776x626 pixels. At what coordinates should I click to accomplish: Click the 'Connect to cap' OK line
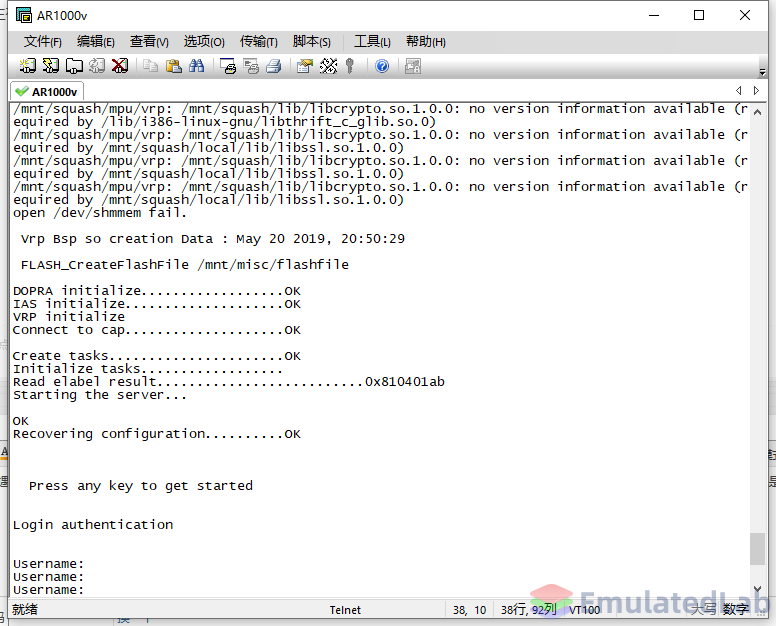pyautogui.click(x=156, y=330)
